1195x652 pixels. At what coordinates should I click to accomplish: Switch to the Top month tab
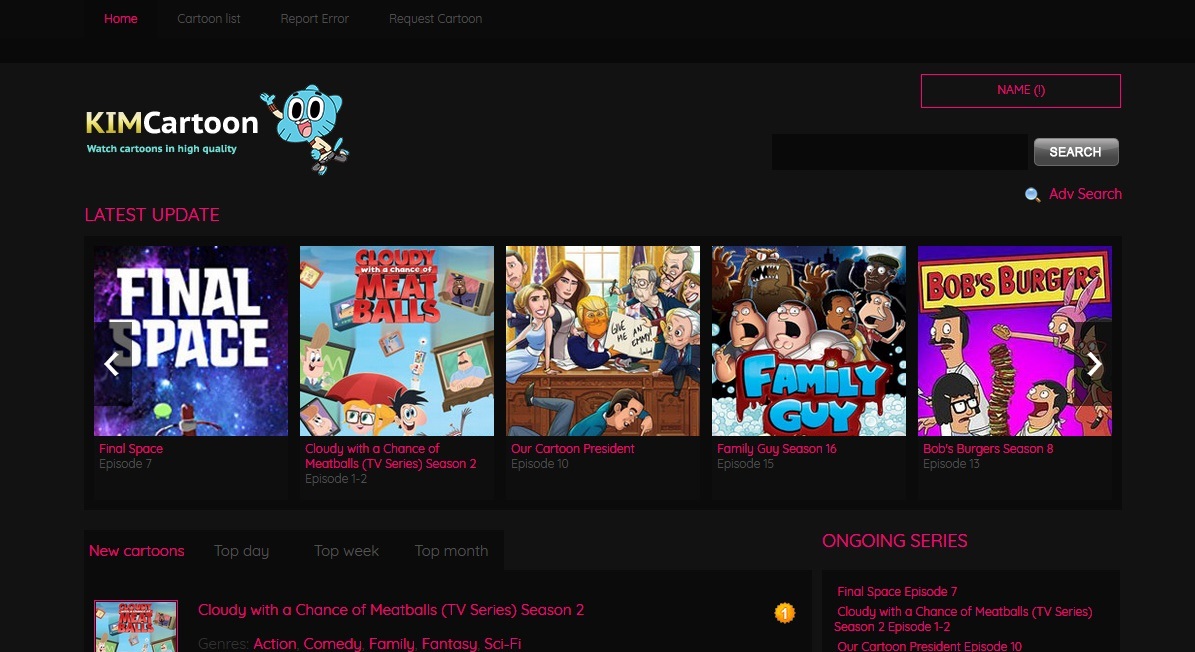coord(451,551)
